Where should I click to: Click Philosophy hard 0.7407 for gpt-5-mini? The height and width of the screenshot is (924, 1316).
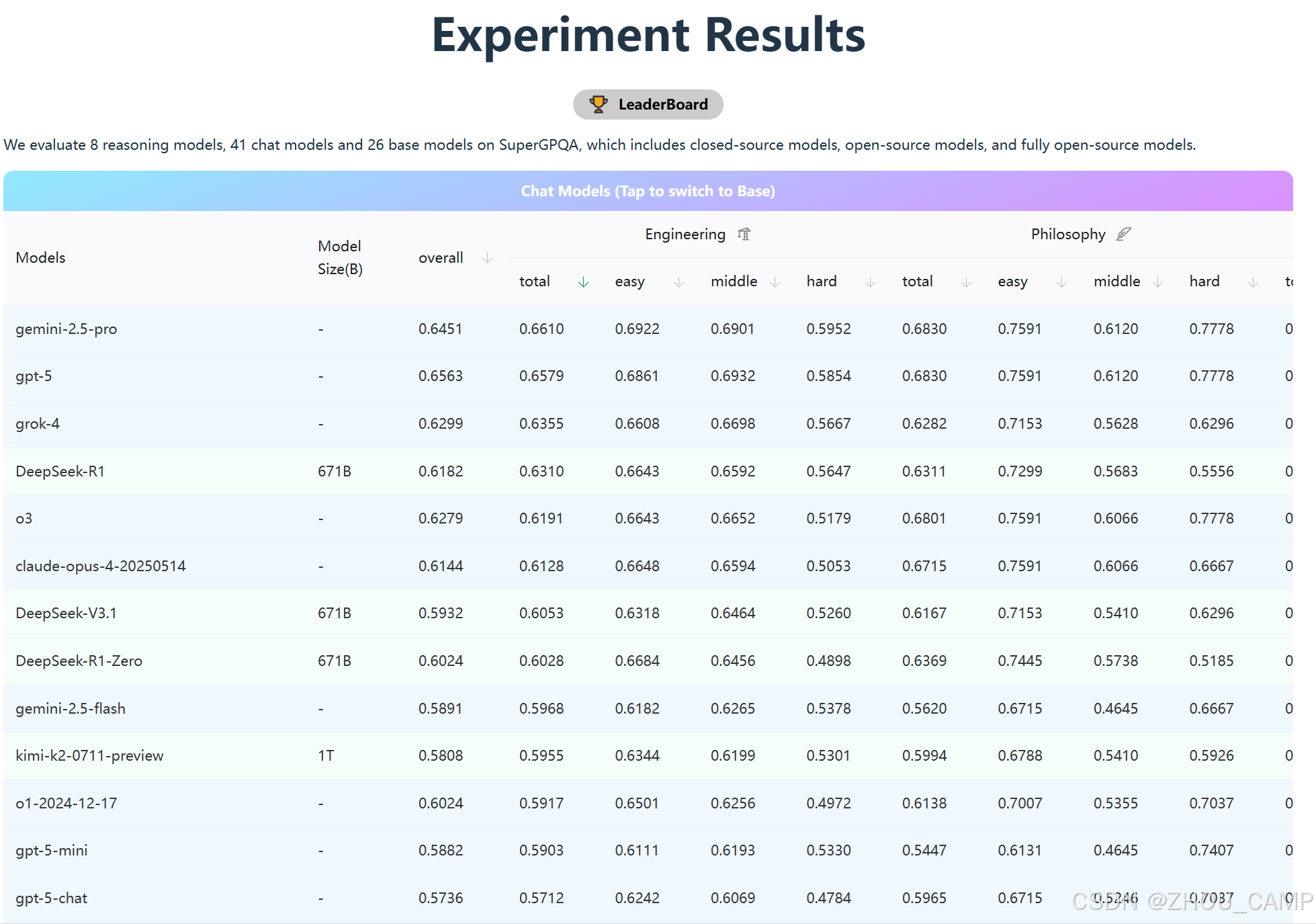1212,850
